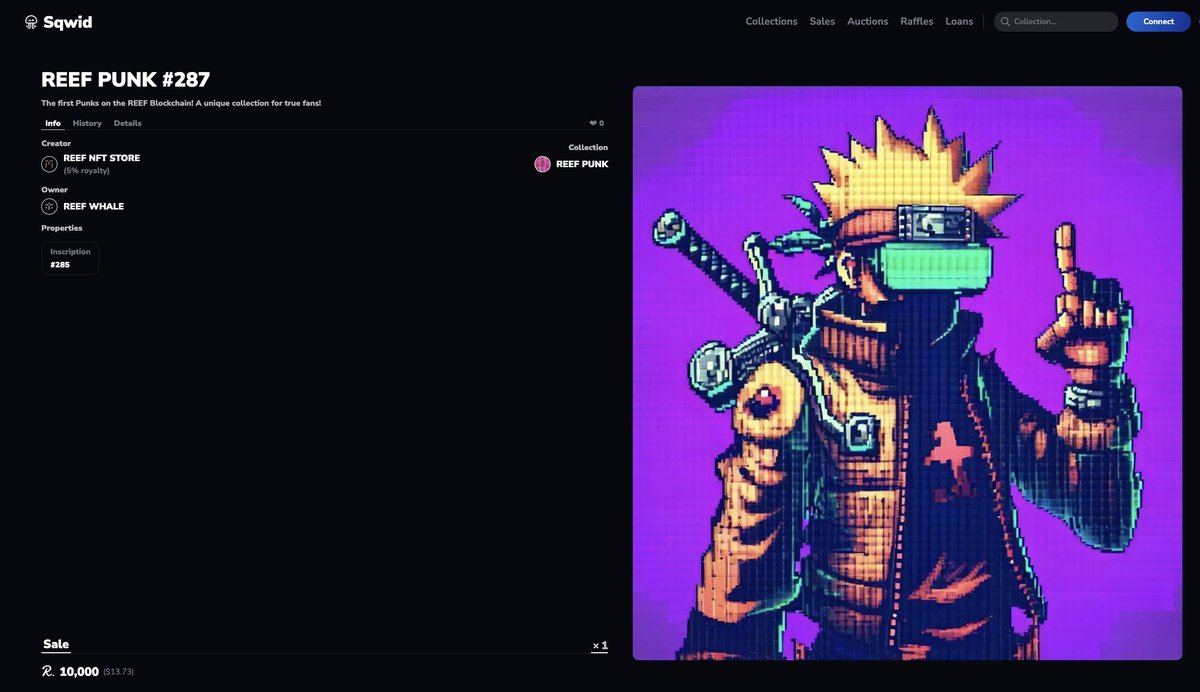
Task: Click the Collection search field
Action: [x=1056, y=21]
